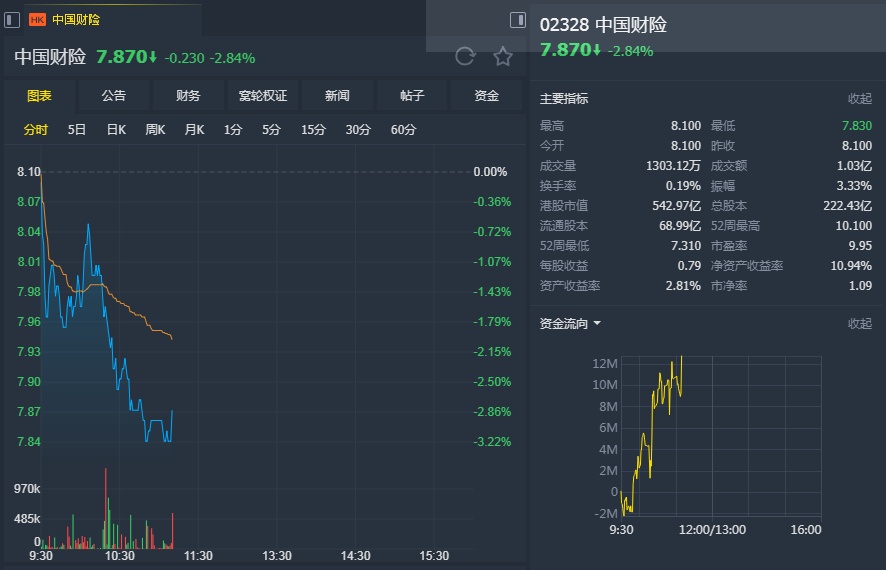Switch chart to 日K view

tap(116, 130)
